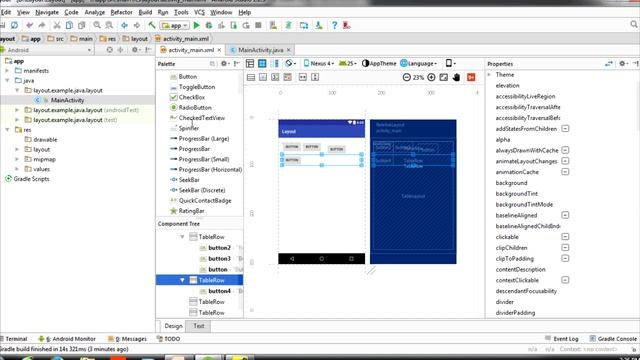Toggle the alwaysDrawnWithCache property checkbox

[x=565, y=150]
